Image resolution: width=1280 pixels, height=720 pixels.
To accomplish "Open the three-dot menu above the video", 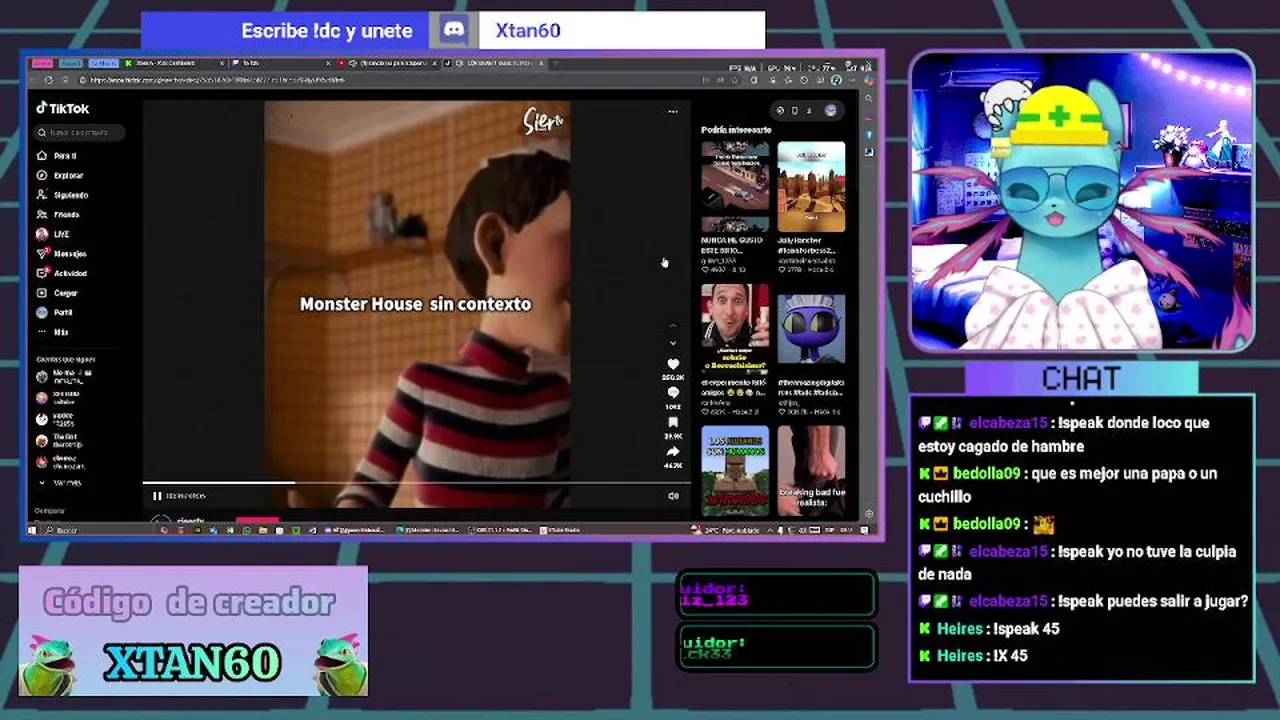I will tap(673, 112).
